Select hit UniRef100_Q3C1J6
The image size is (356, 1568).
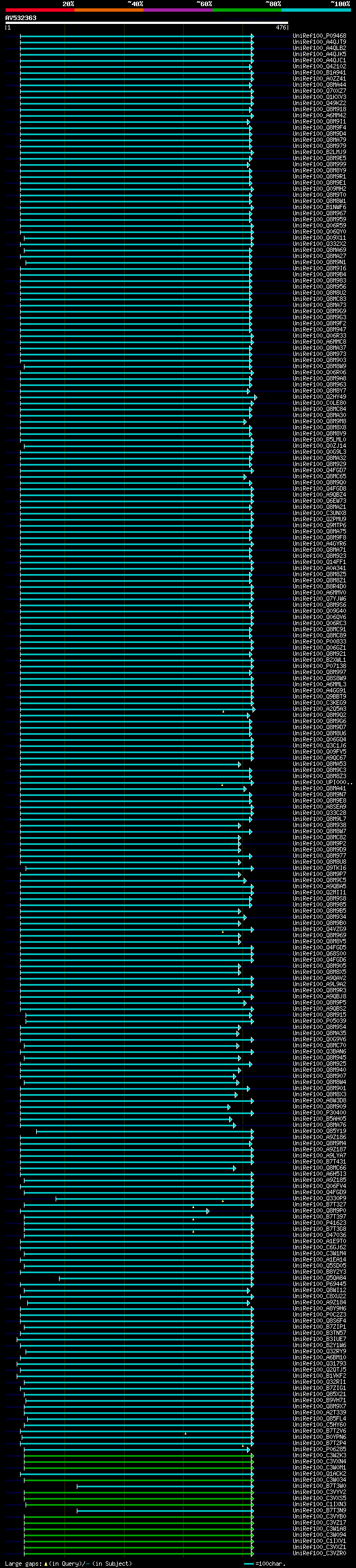[x=319, y=746]
